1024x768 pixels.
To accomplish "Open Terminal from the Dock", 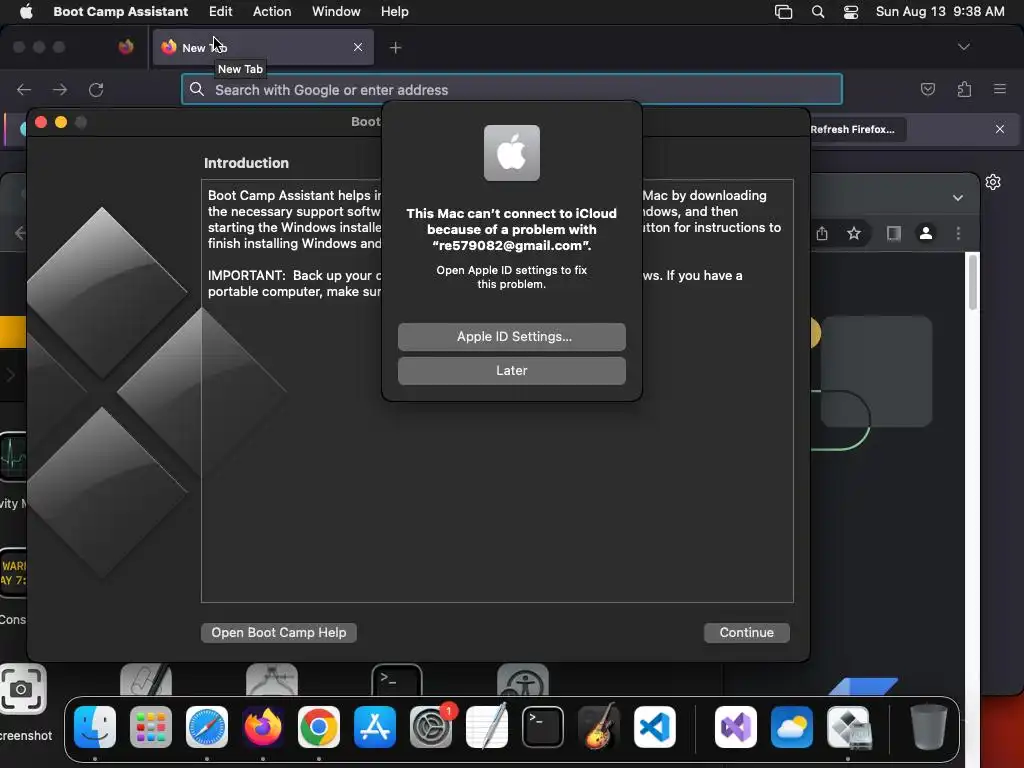I will [x=543, y=727].
